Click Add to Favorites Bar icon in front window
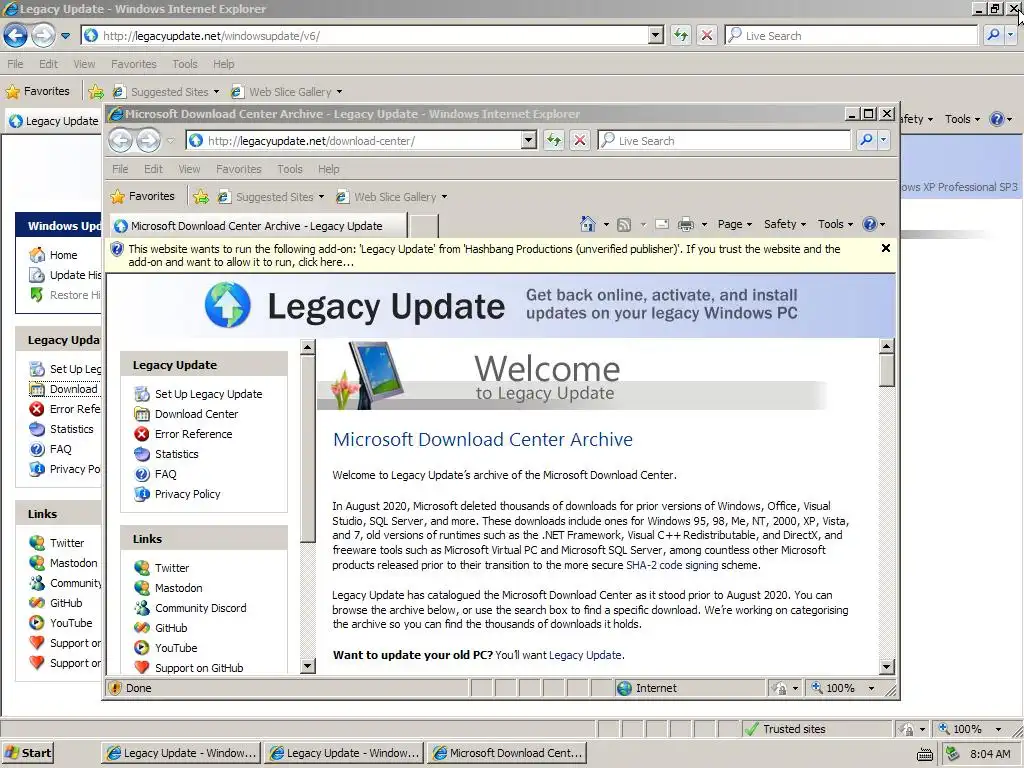Image resolution: width=1024 pixels, height=768 pixels. click(x=201, y=197)
